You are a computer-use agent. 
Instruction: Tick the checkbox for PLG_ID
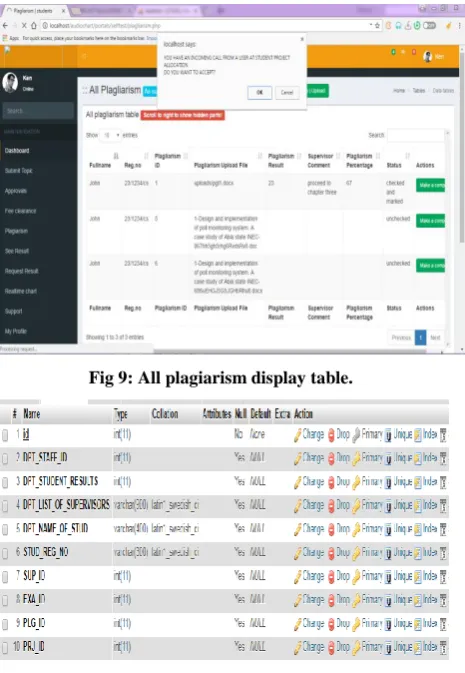pyautogui.click(x=5, y=624)
